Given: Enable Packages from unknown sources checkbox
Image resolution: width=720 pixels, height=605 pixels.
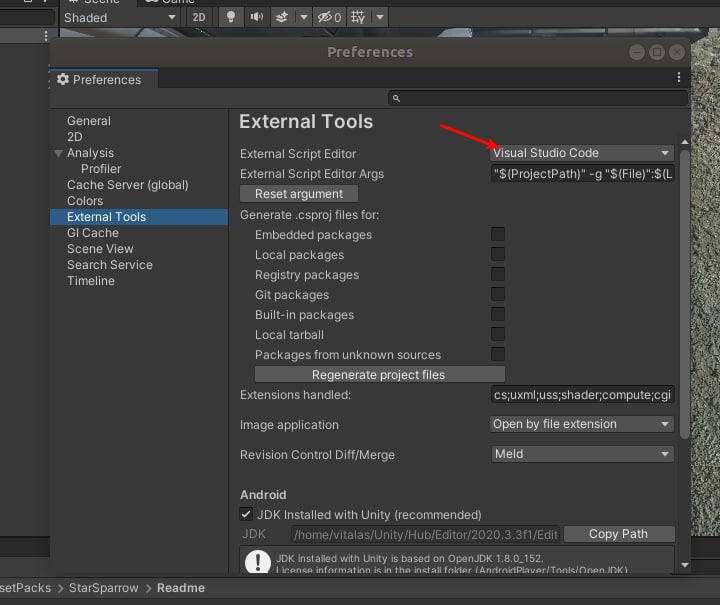Looking at the screenshot, I should click(498, 354).
